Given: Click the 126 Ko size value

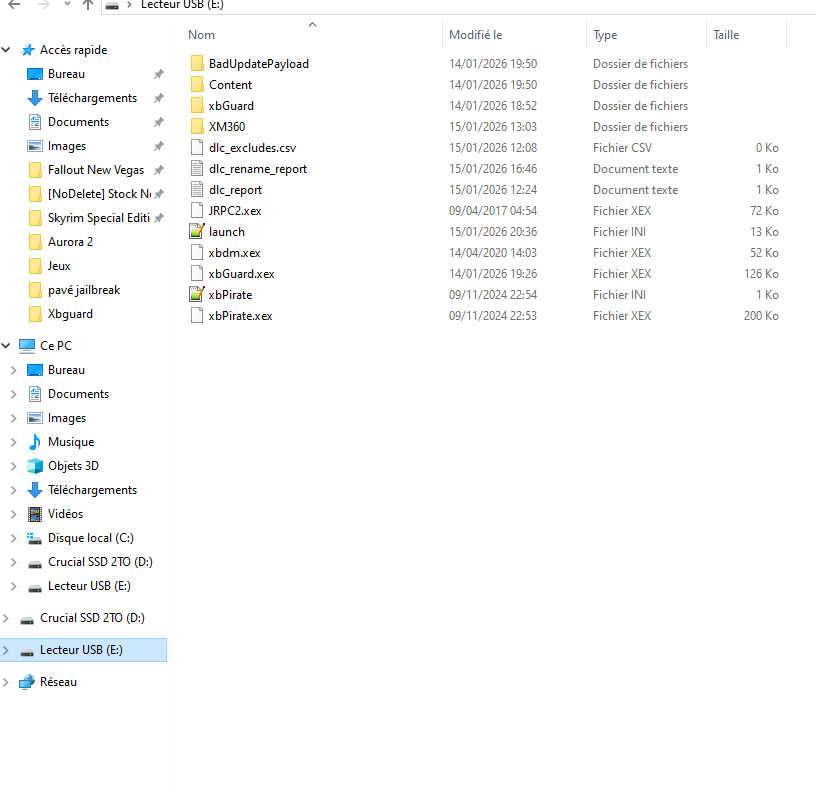Looking at the screenshot, I should pos(761,274).
